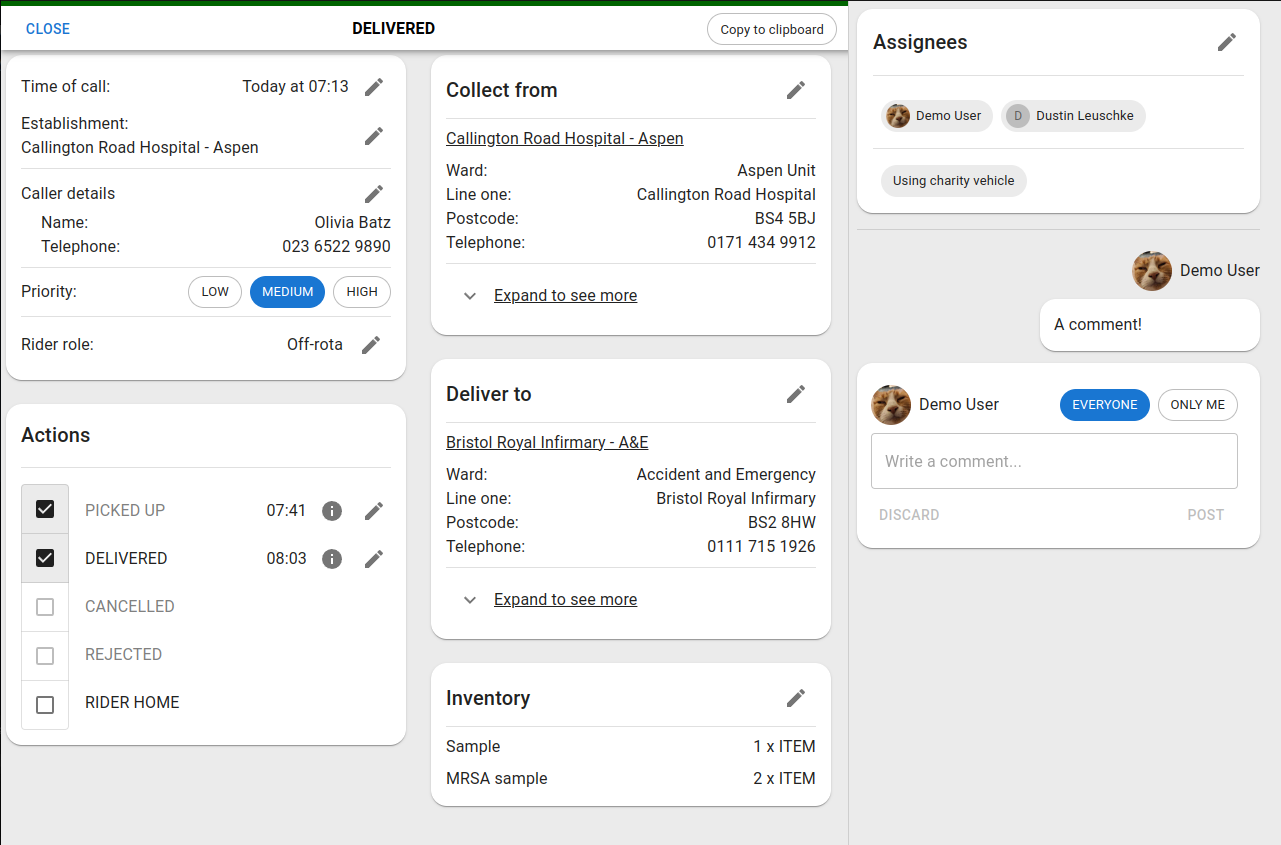
Task: Check the CANCELLED action checkbox
Action: tap(44, 606)
